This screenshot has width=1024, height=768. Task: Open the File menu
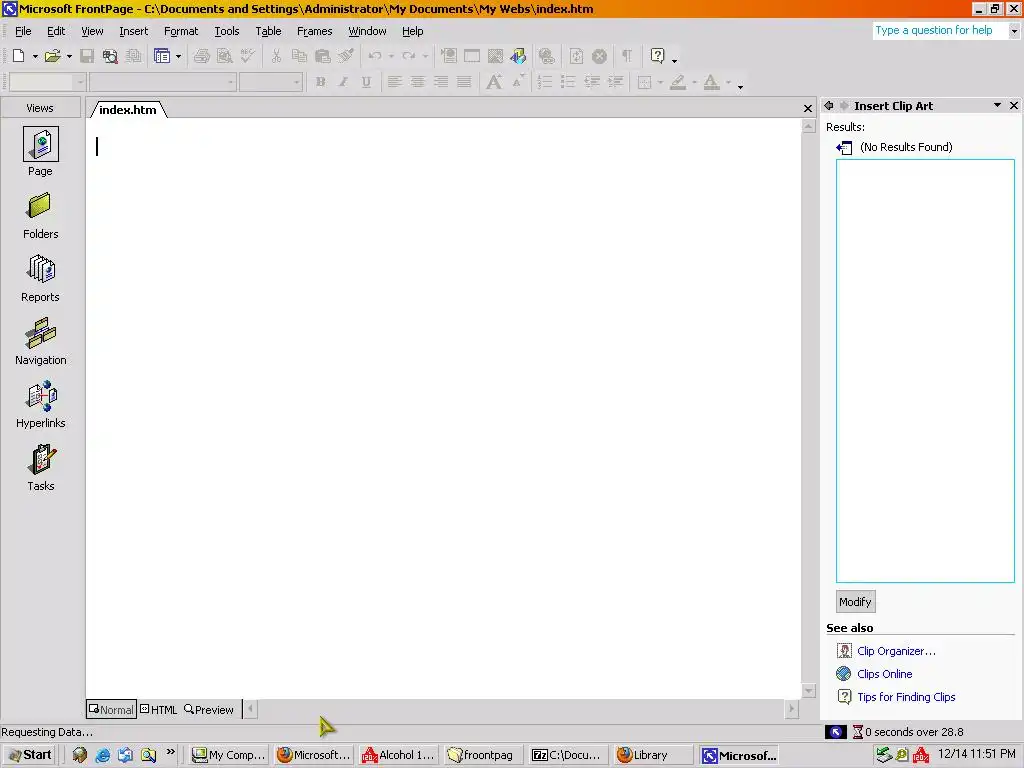(x=23, y=31)
